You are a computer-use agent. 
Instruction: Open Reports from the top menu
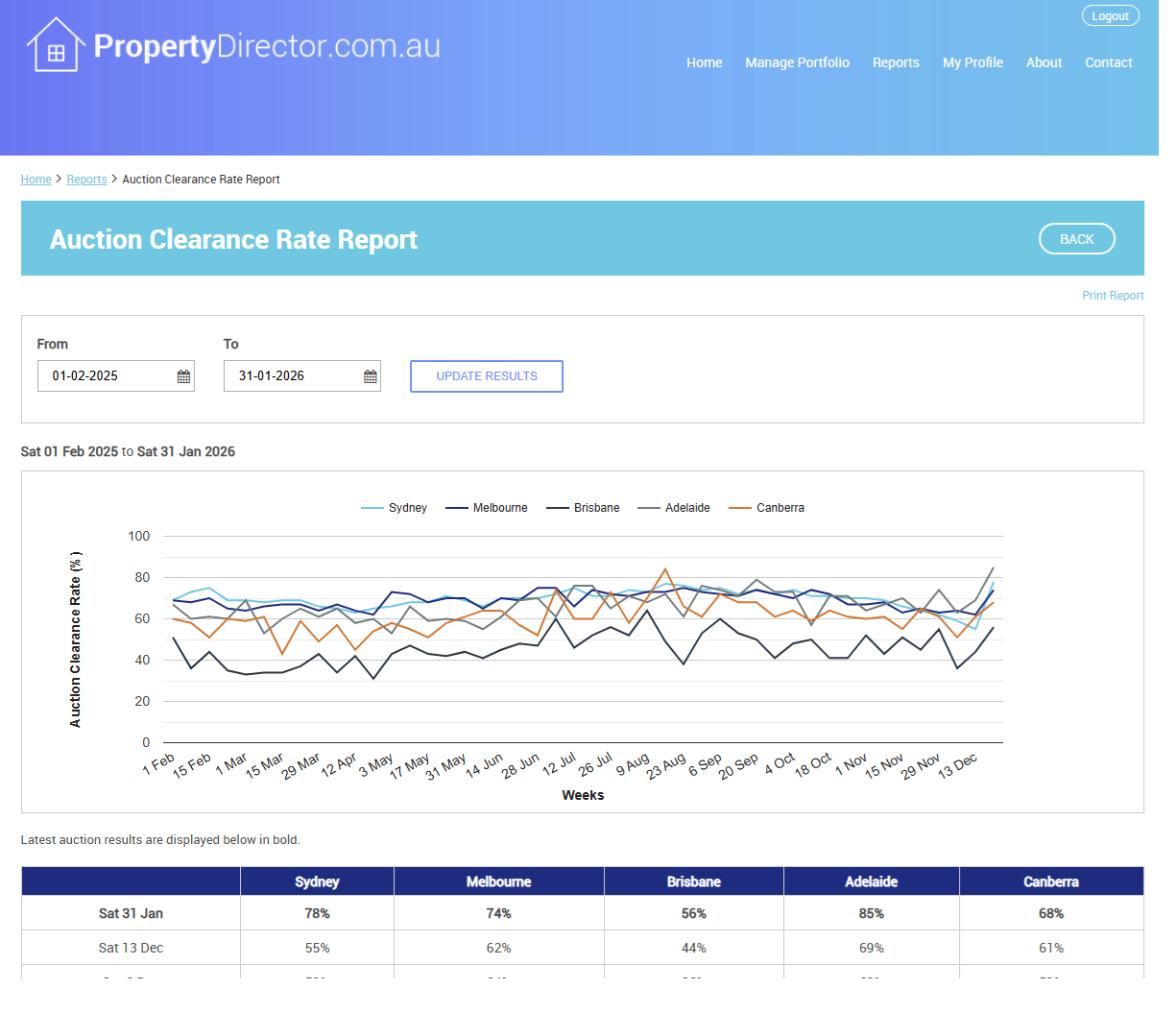click(895, 62)
